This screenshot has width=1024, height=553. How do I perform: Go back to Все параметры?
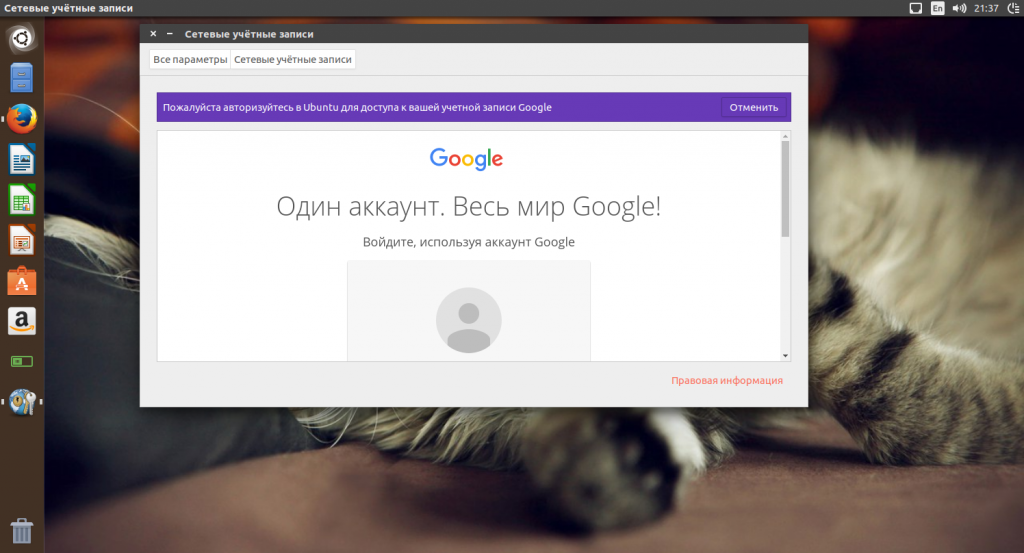(190, 60)
